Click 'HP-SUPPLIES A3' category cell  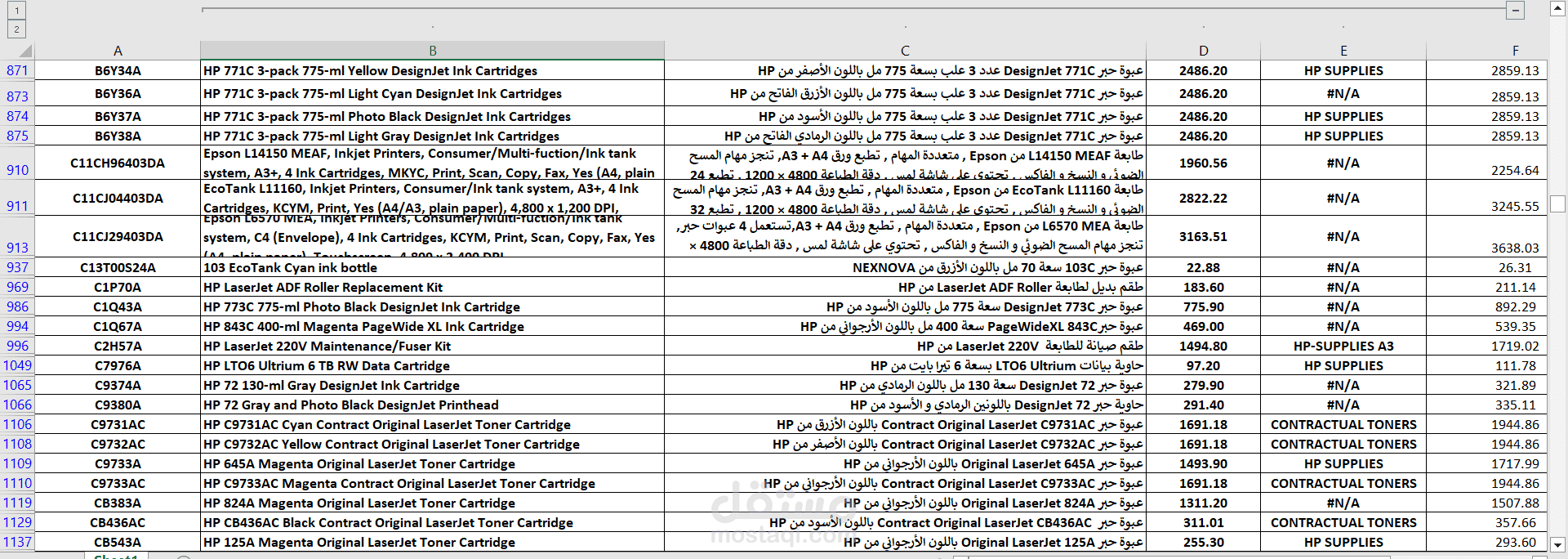point(1343,346)
